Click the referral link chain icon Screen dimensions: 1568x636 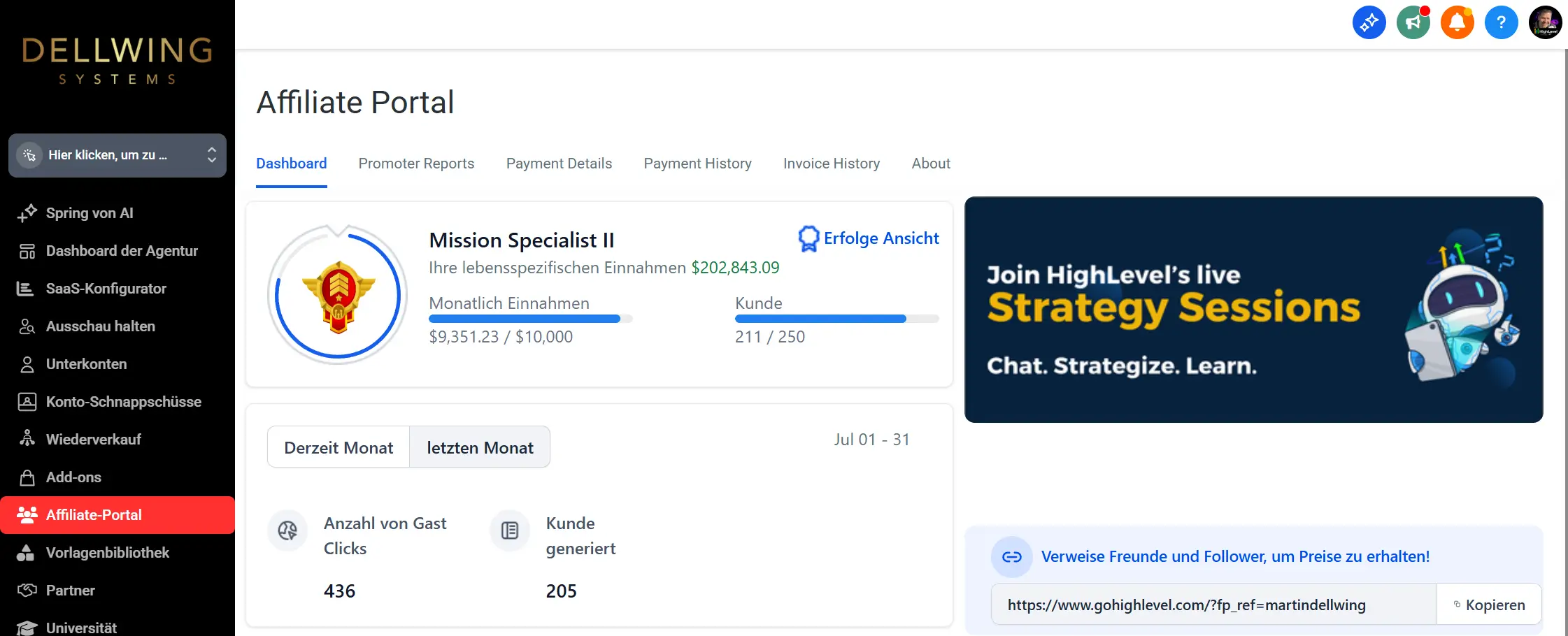pos(1012,557)
